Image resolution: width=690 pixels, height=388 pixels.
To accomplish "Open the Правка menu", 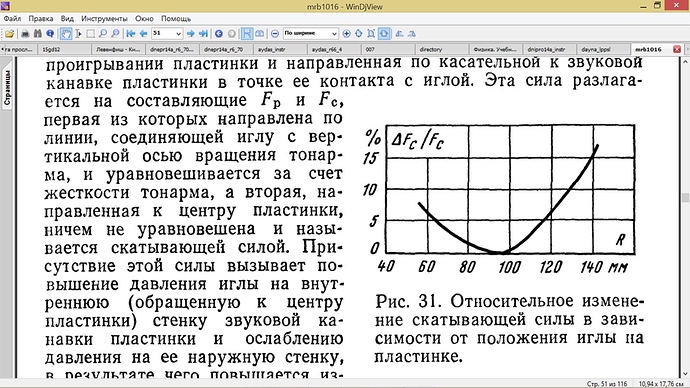I will pos(41,18).
